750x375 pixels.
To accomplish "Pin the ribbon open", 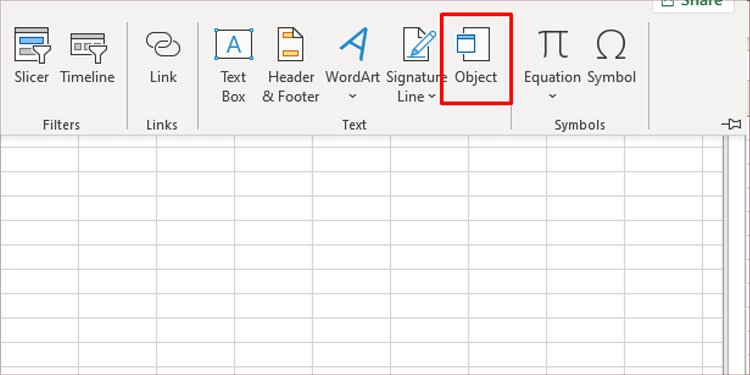I will (731, 124).
